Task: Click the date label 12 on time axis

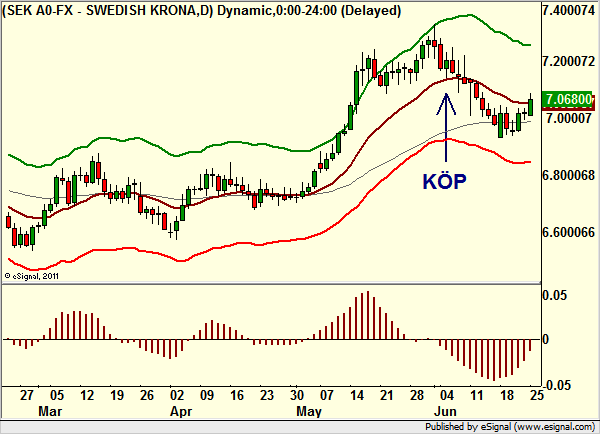Action: 87,395
